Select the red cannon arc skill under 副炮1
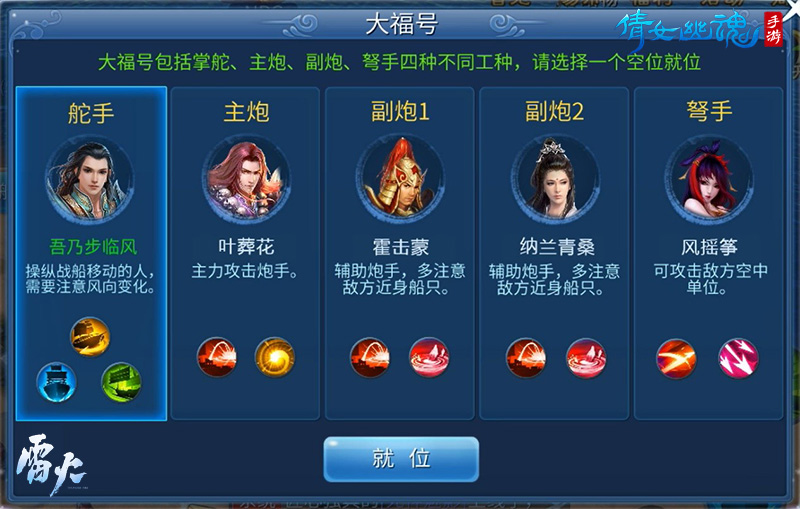 coord(370,357)
